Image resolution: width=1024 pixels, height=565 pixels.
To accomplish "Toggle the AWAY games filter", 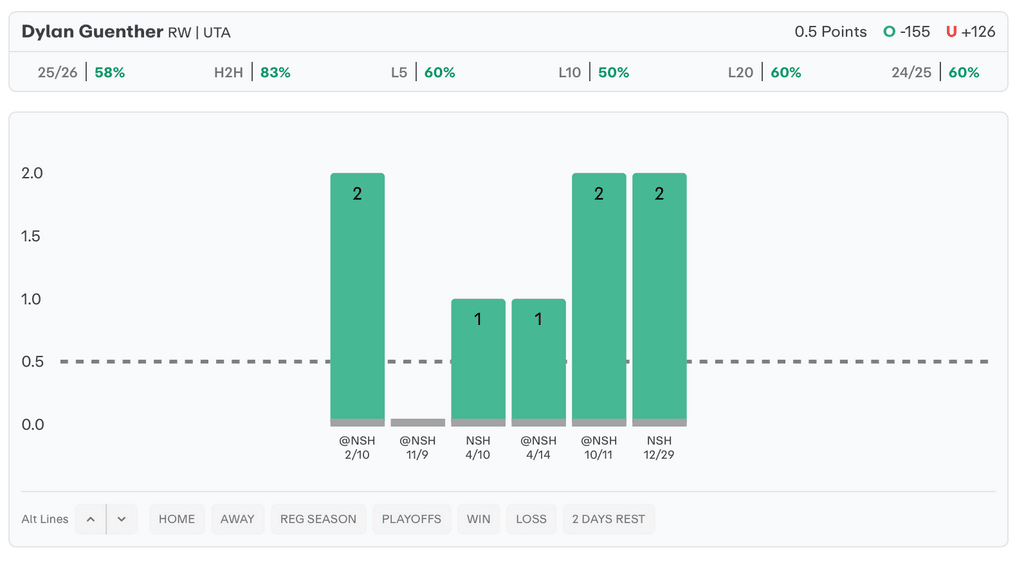I will click(237, 519).
